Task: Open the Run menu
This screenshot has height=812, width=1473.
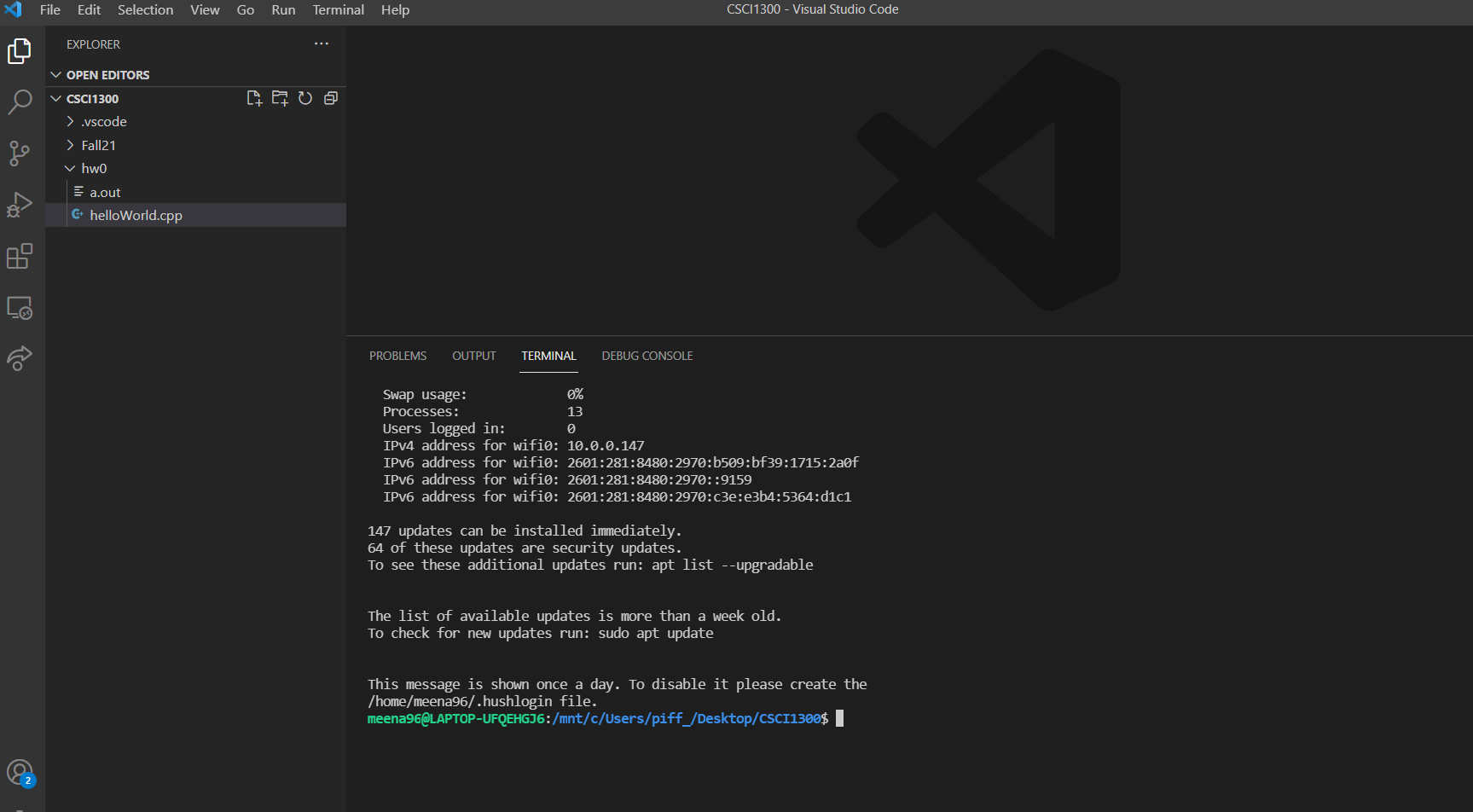Action: click(x=283, y=9)
